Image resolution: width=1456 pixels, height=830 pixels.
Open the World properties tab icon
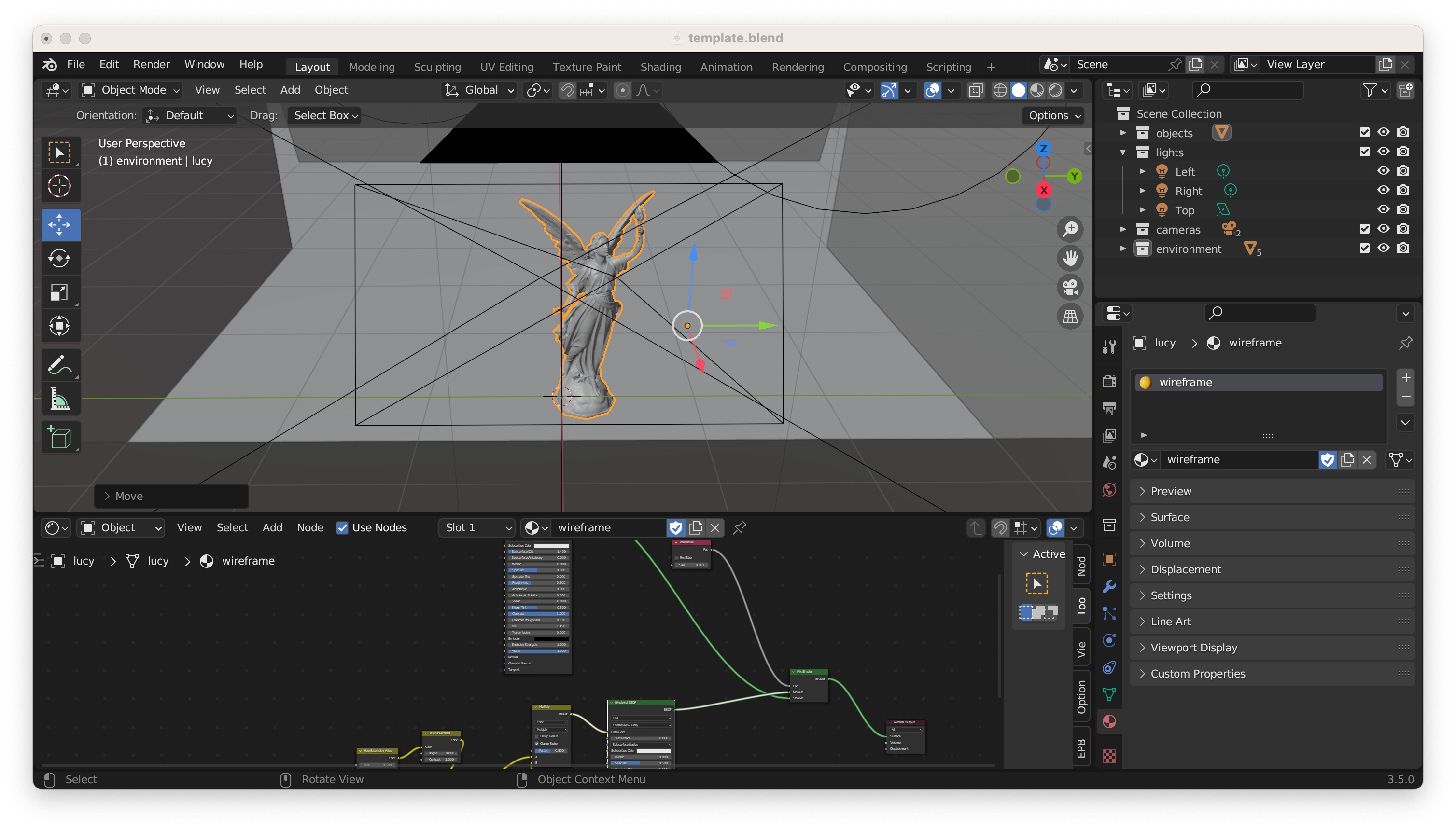point(1109,490)
